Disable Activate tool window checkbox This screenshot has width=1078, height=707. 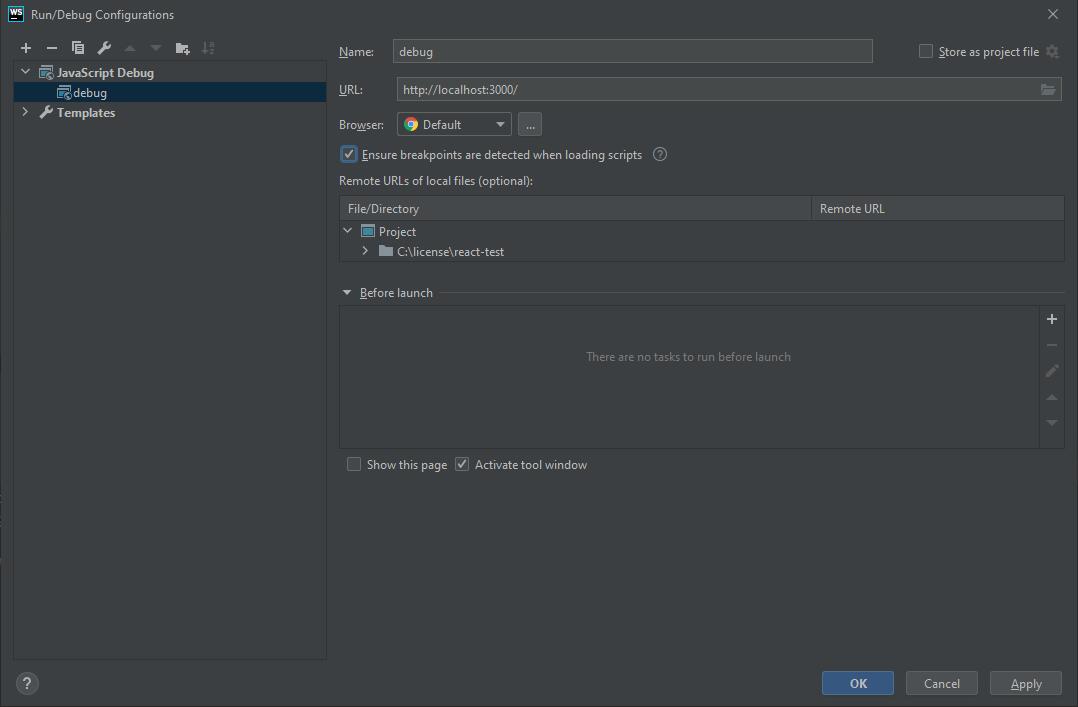click(462, 465)
